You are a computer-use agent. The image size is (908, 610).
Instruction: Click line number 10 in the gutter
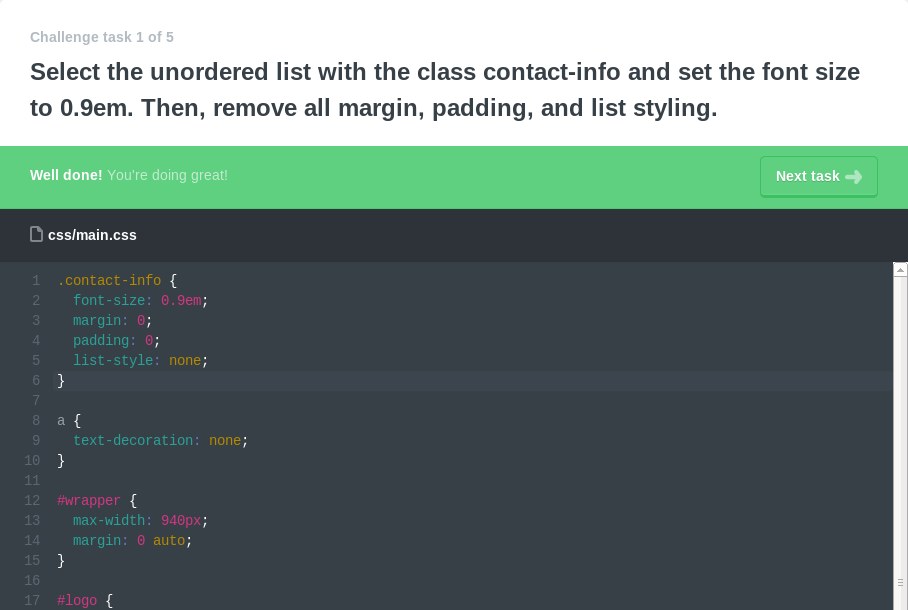coord(32,461)
